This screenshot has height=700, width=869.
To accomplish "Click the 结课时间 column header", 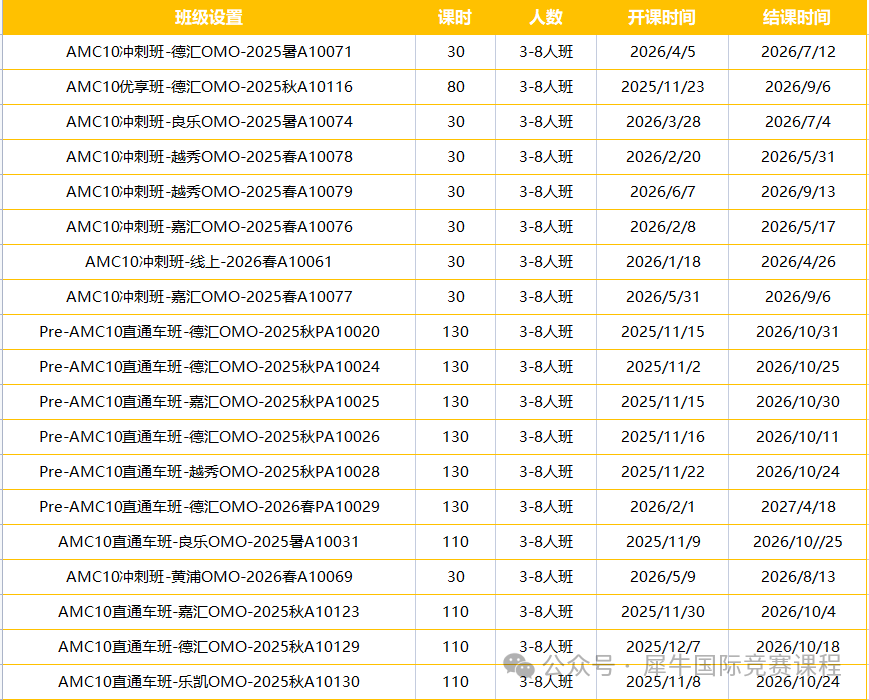I will [x=795, y=17].
